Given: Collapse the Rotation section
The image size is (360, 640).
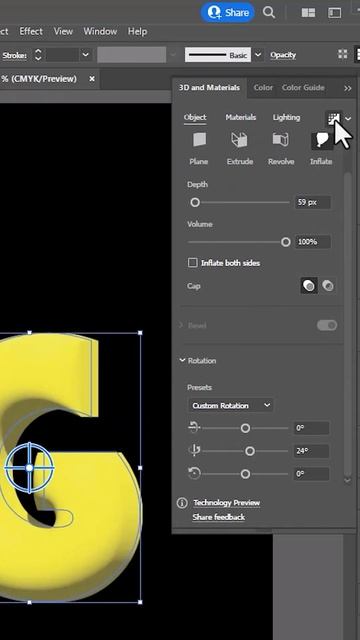Looking at the screenshot, I should 182,360.
